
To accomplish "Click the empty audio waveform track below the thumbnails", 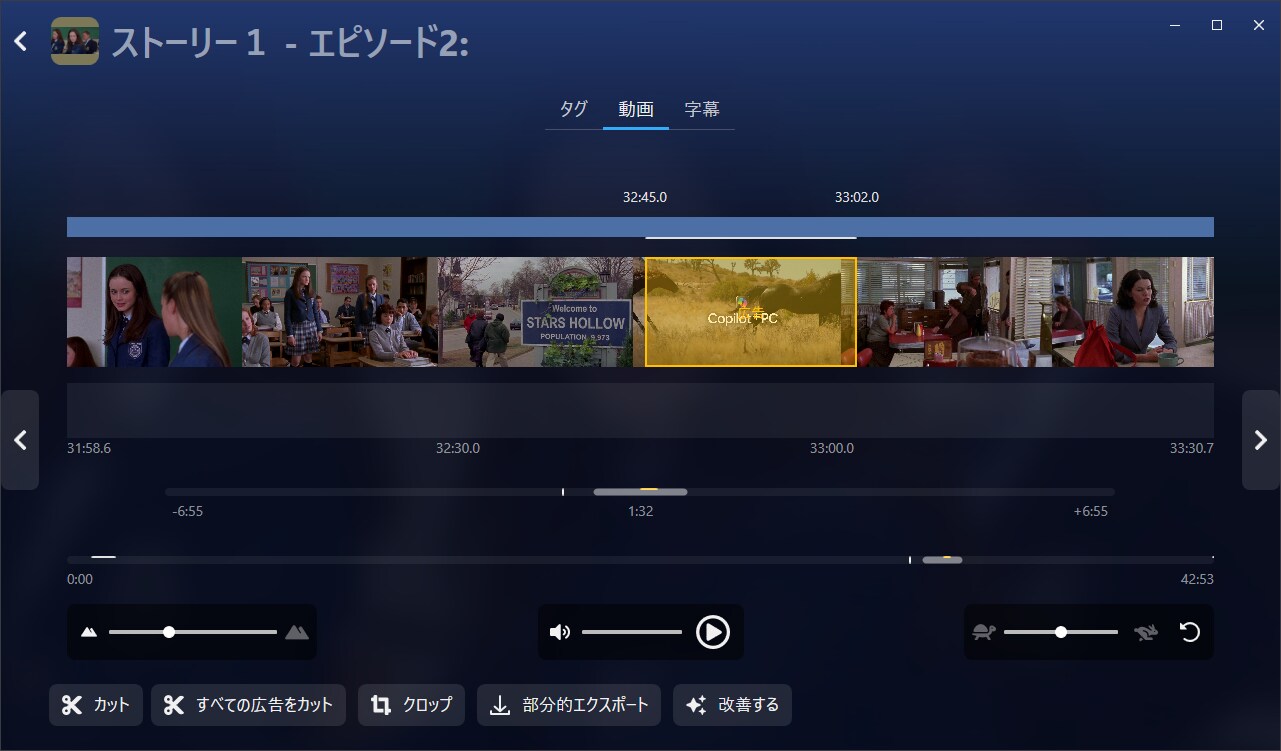I will (x=640, y=410).
